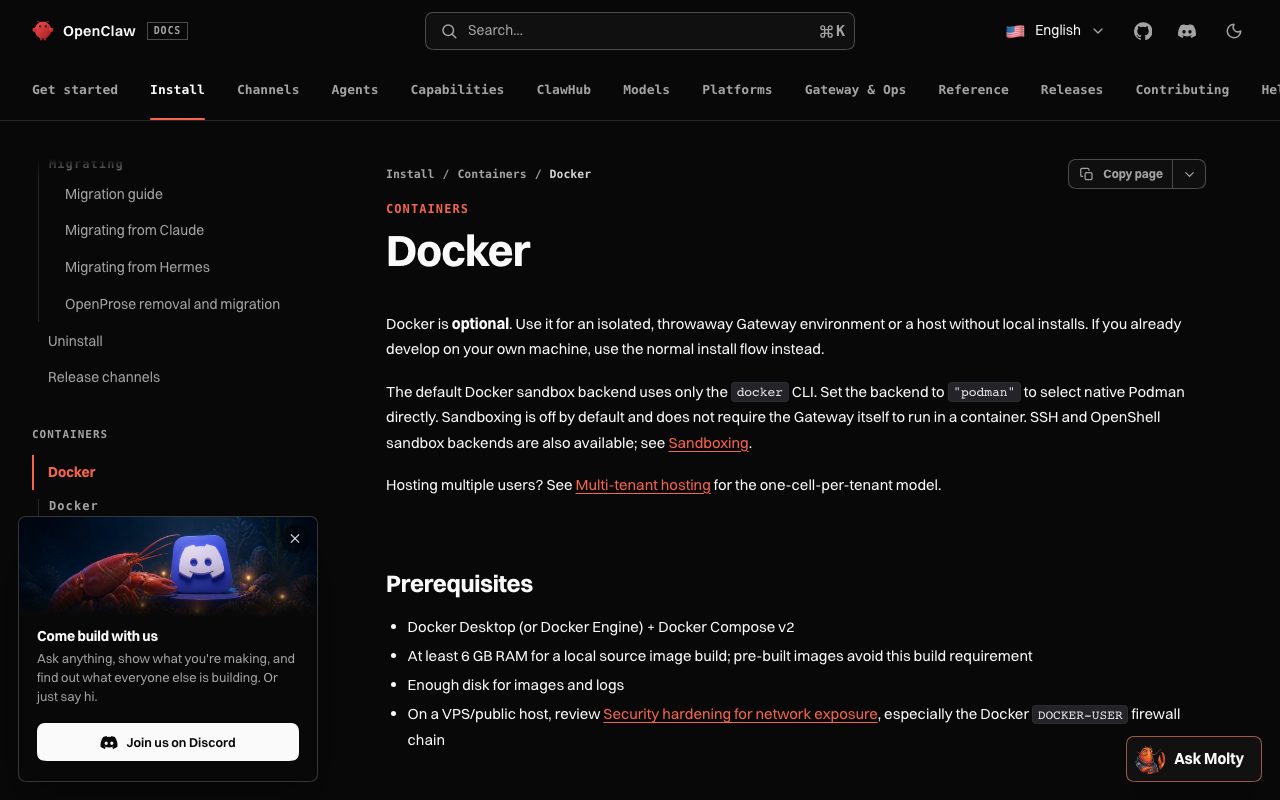This screenshot has height=800, width=1280.
Task: Focus the Search input field
Action: [640, 31]
